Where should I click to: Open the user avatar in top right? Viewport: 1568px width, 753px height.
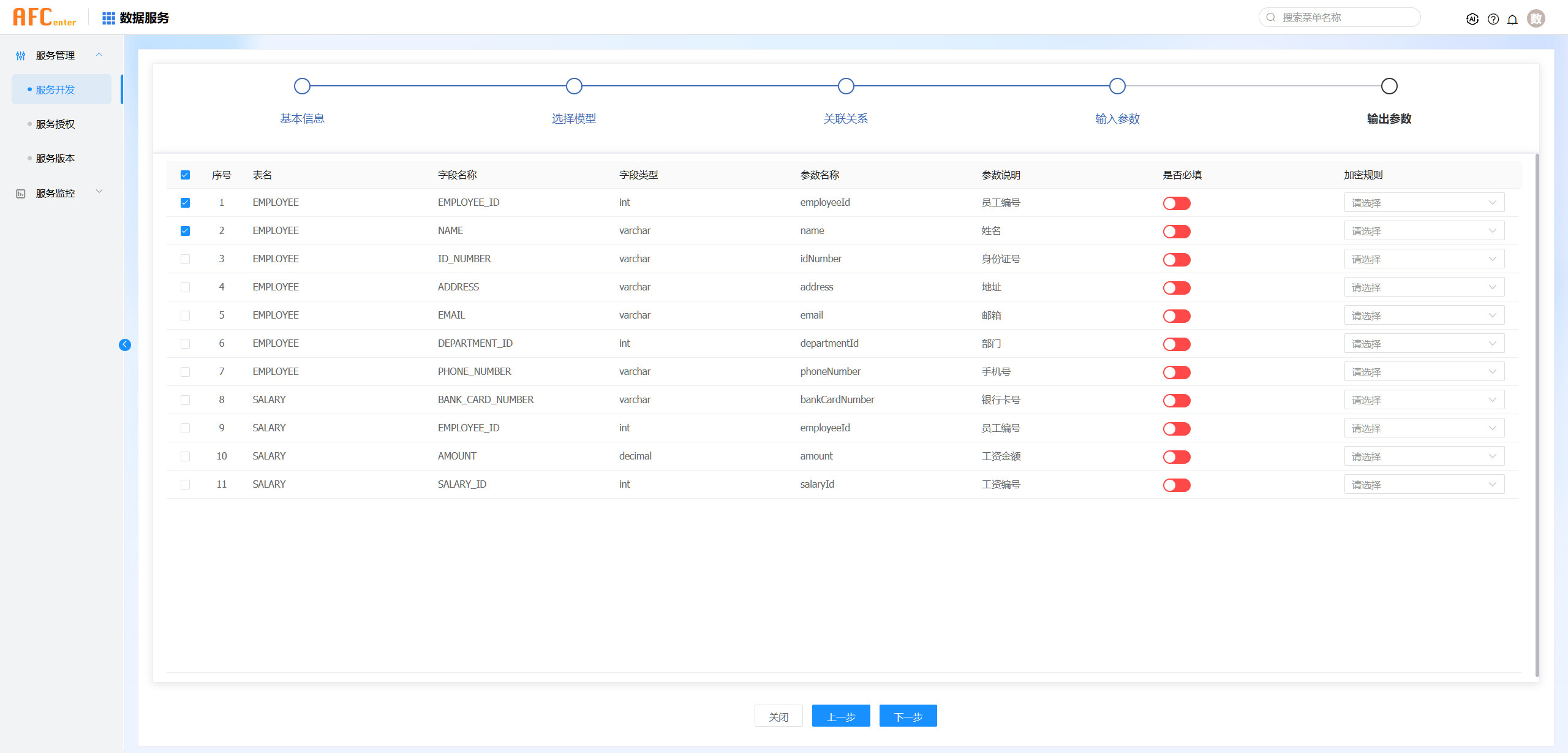coord(1536,18)
